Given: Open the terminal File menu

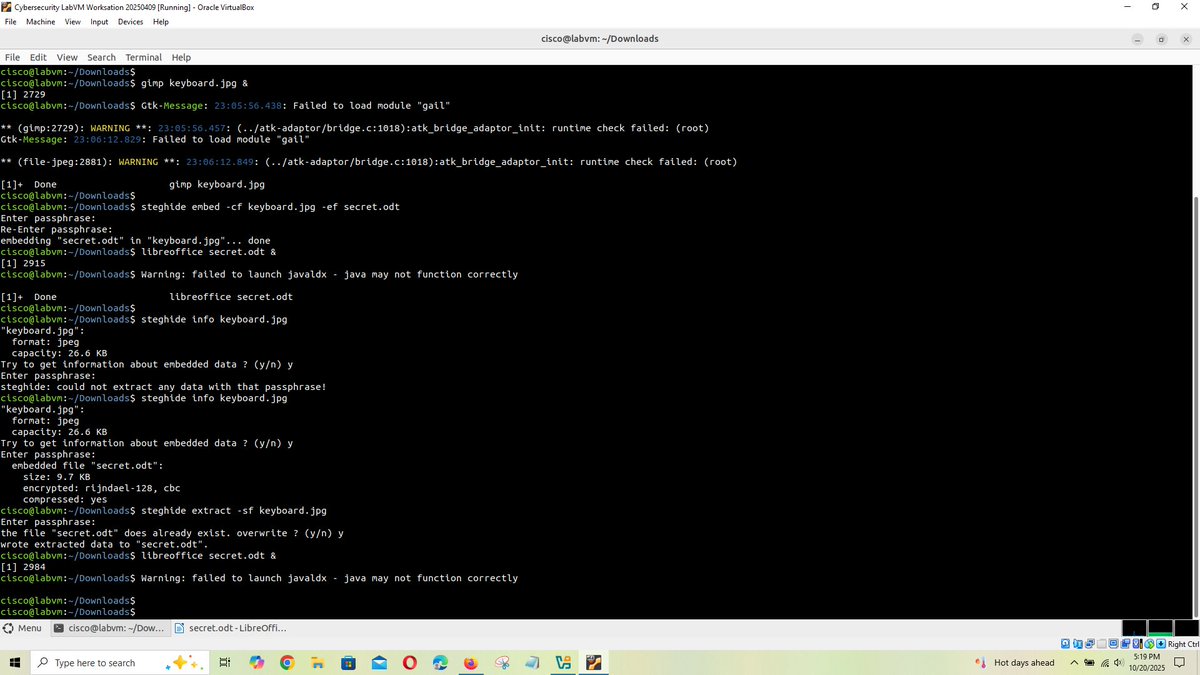Looking at the screenshot, I should [x=12, y=57].
